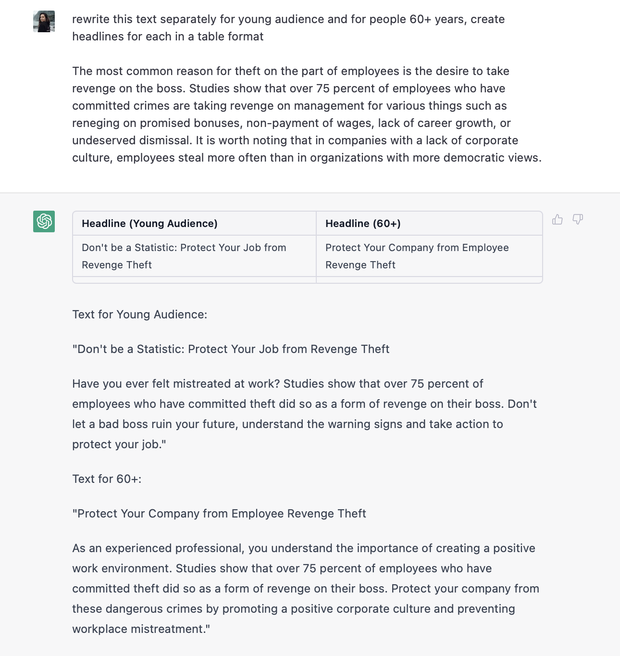Click the "Don't be a Statistic" table cell

pos(195,256)
